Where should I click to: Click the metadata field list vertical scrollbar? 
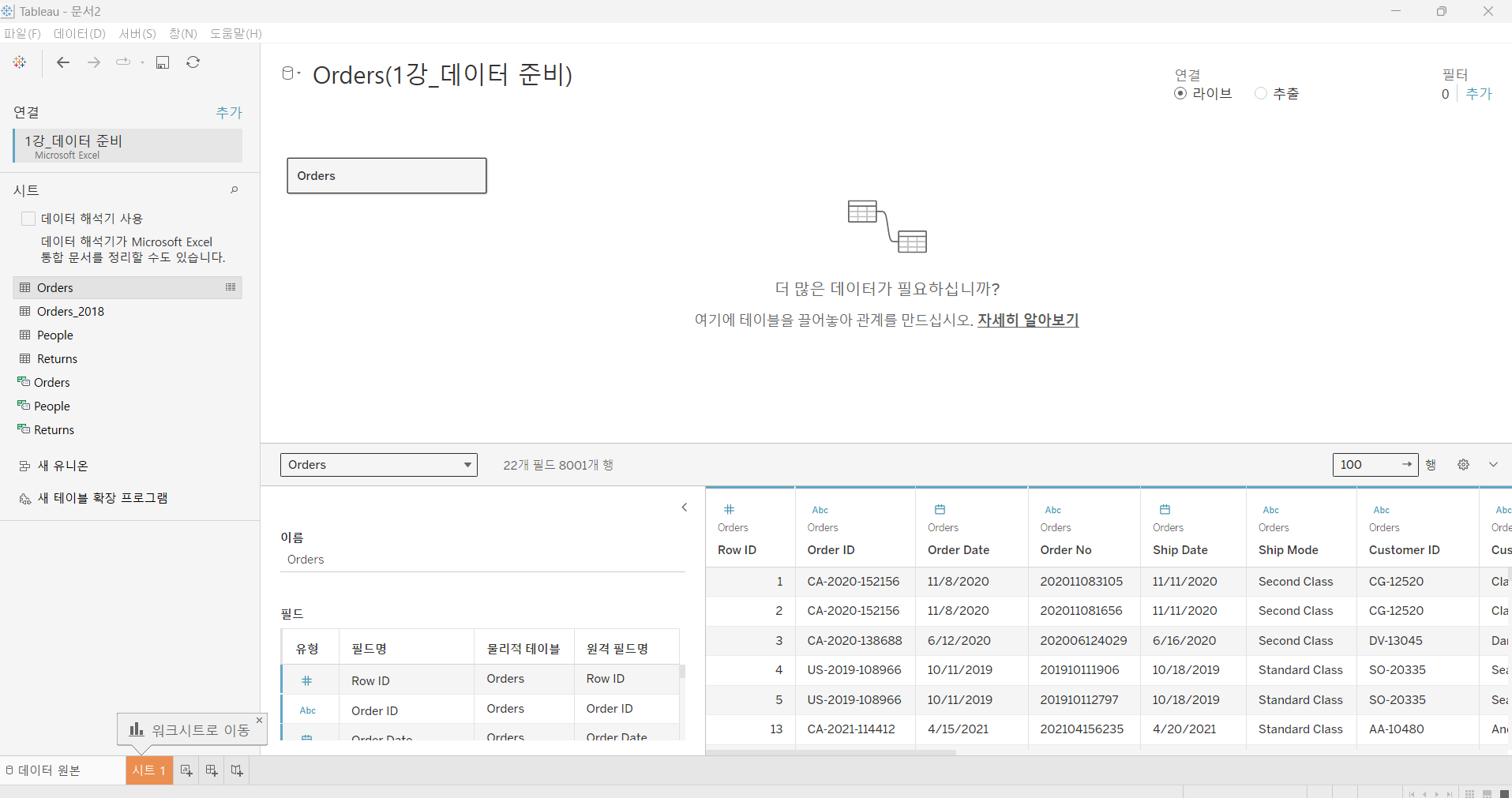click(682, 672)
